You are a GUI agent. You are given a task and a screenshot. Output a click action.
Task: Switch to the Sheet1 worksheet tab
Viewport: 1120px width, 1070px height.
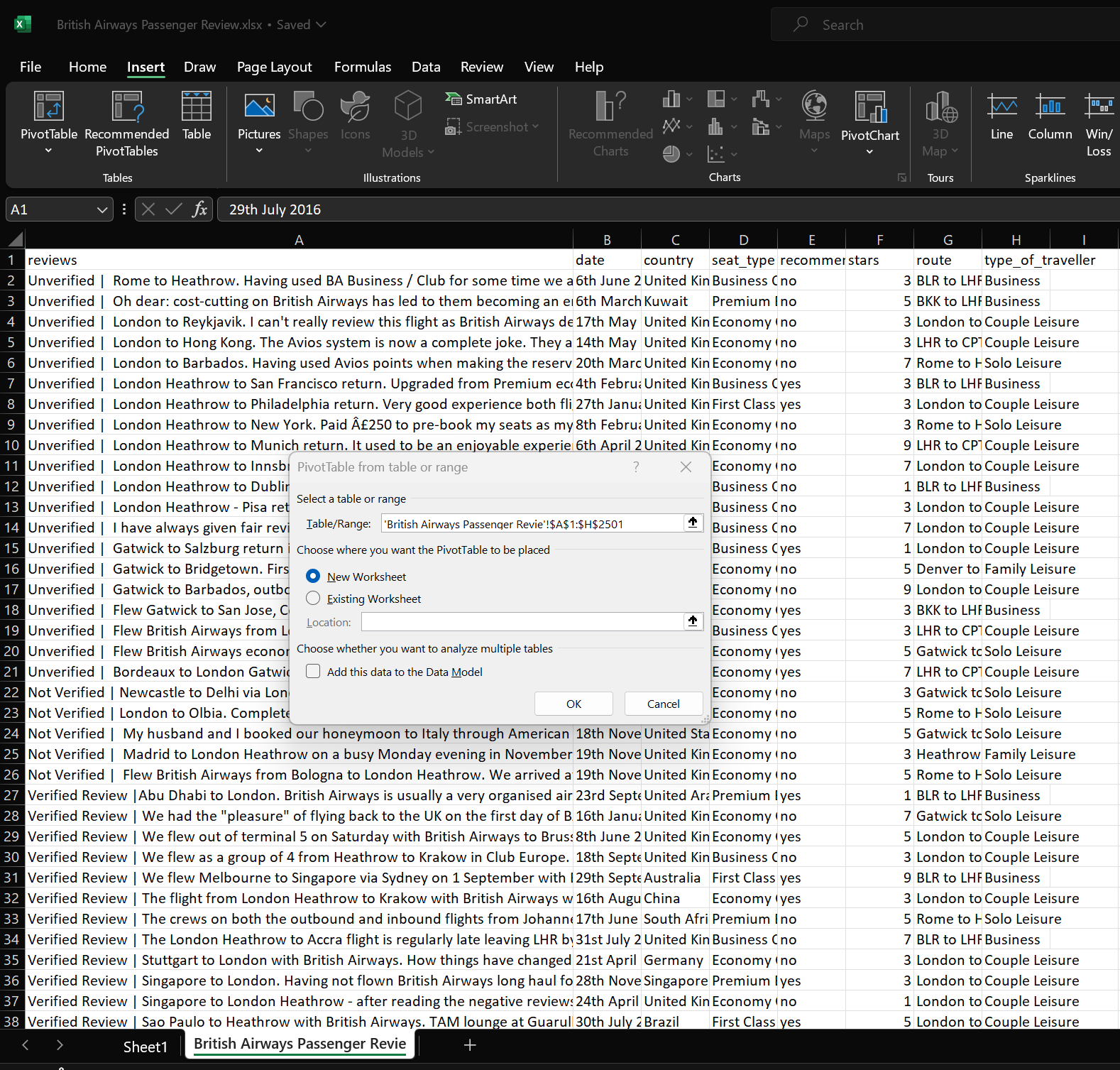pyautogui.click(x=145, y=1047)
